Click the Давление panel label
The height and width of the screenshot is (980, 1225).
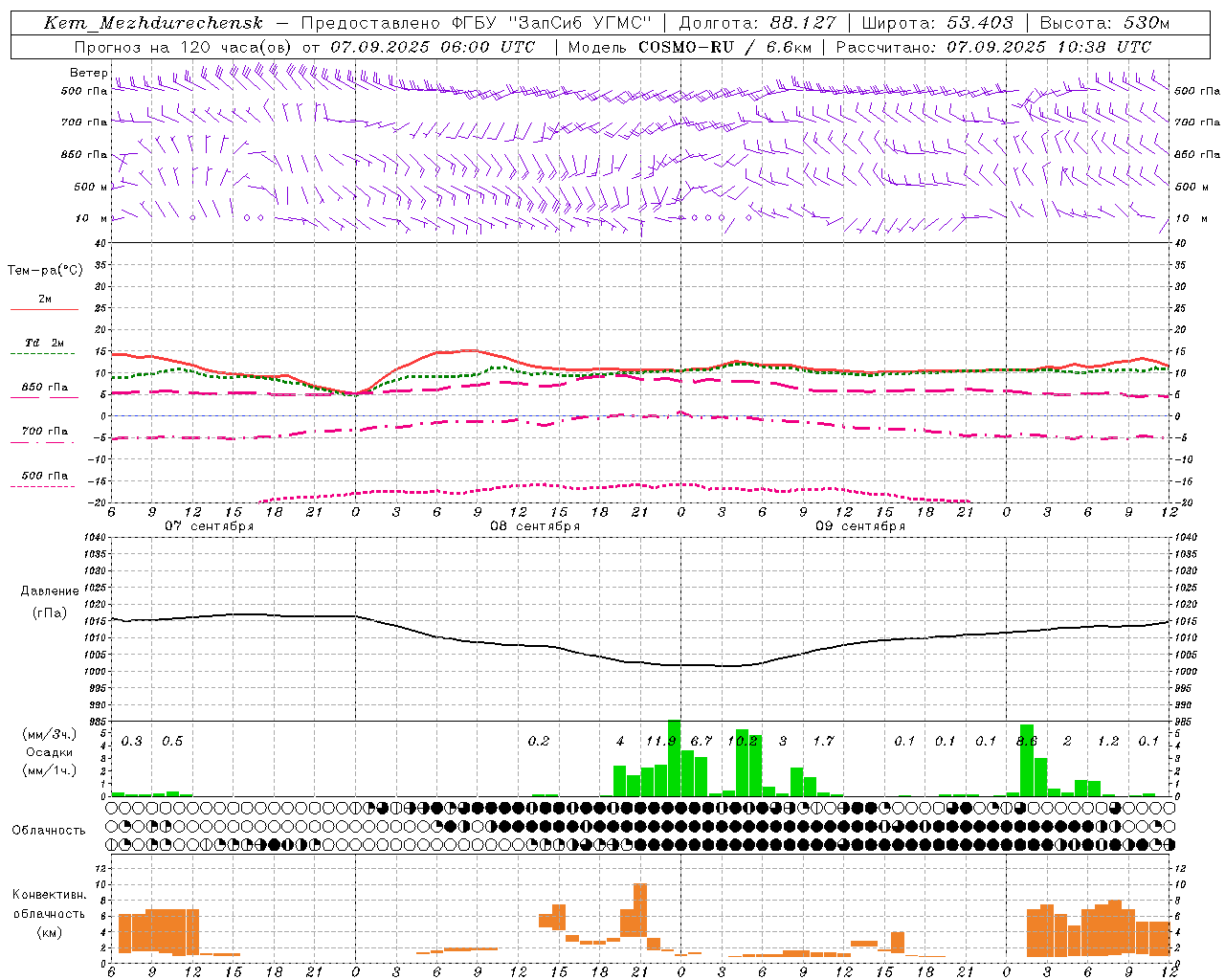pyautogui.click(x=50, y=591)
